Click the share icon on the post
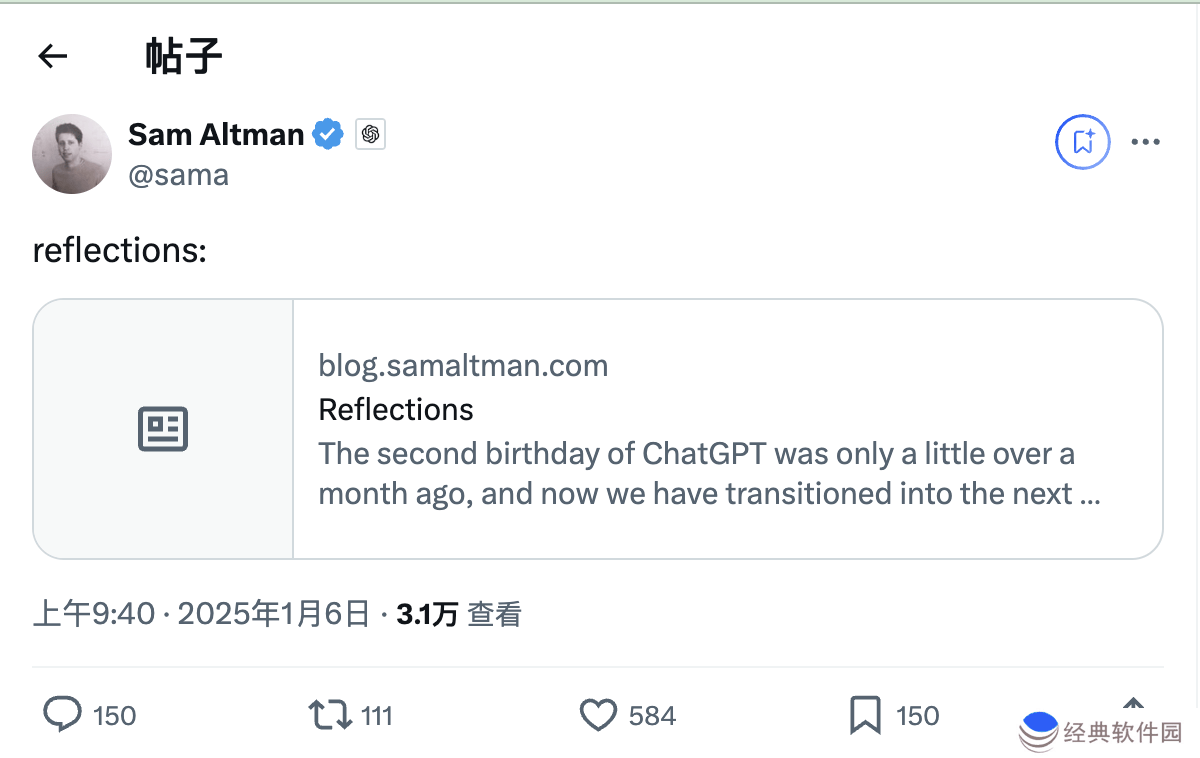The image size is (1200, 758). (x=1133, y=706)
